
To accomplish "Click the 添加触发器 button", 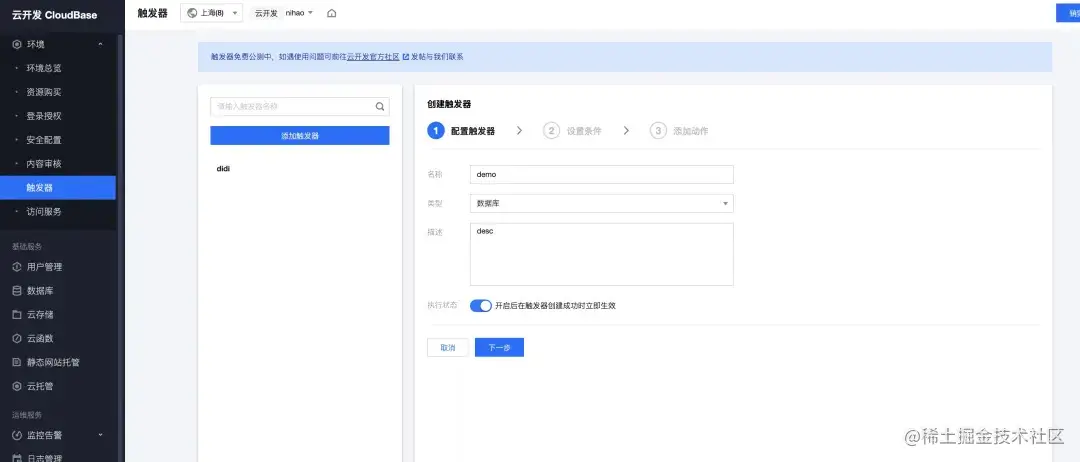I will coord(300,136).
